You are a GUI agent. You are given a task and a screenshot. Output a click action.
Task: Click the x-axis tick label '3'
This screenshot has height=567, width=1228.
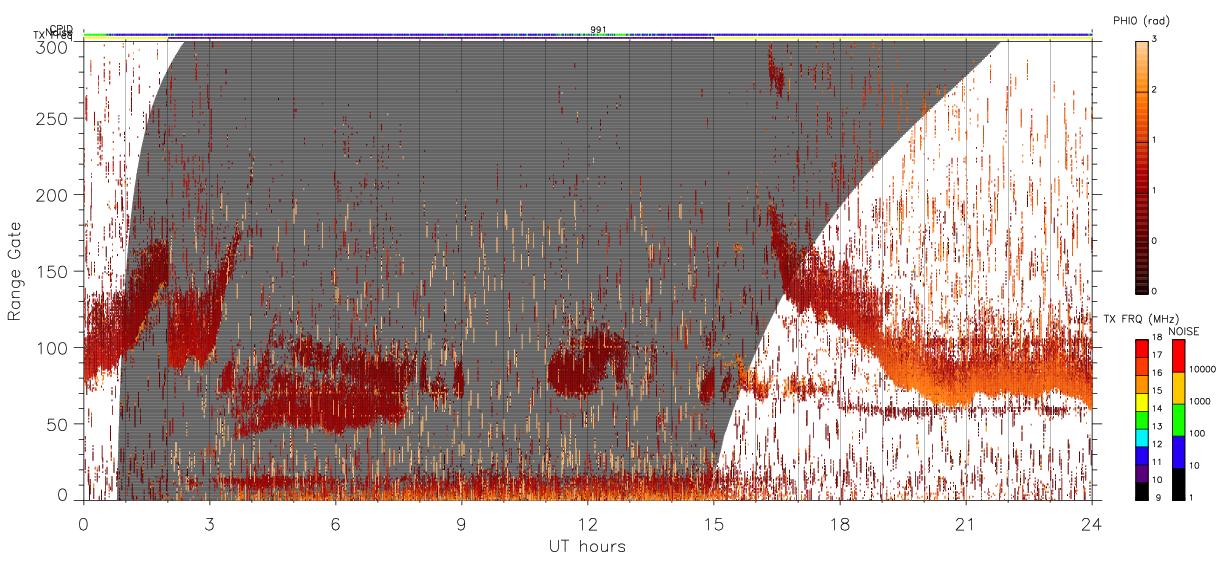[x=209, y=523]
